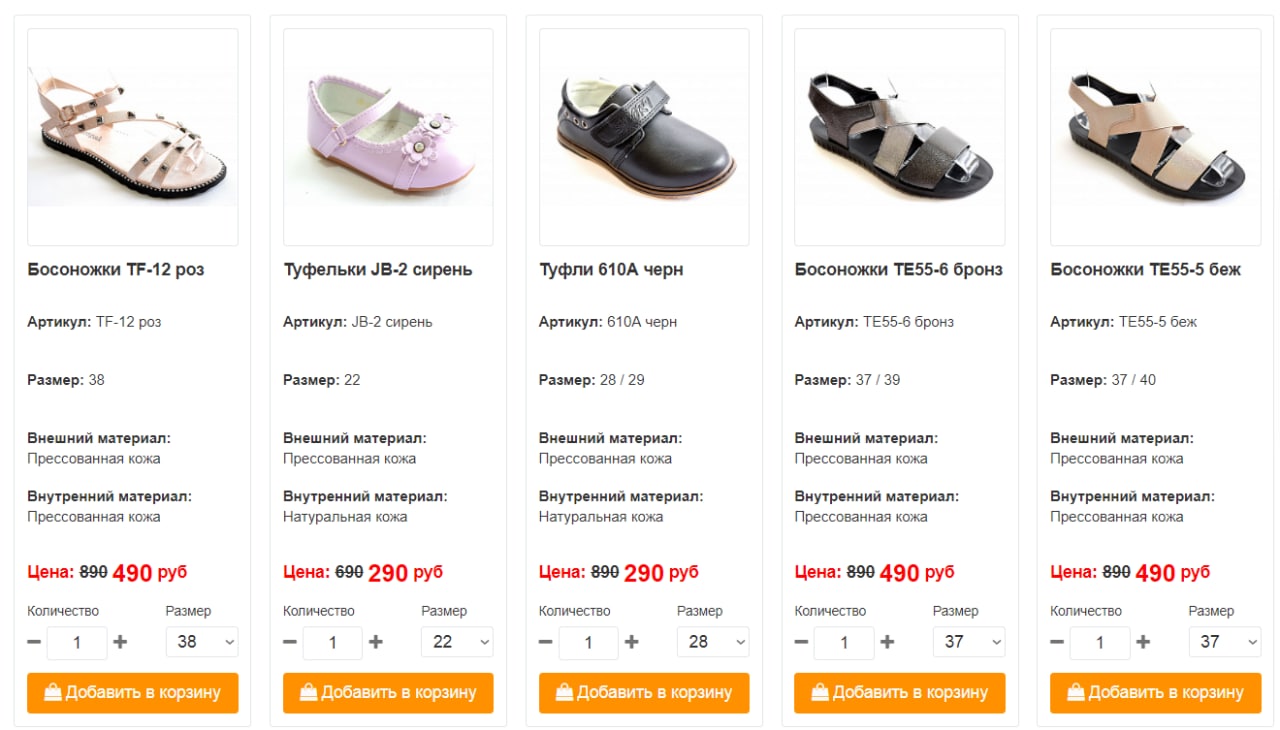Add Туфли 610A черн to cart
The image size is (1280, 730).
644,693
